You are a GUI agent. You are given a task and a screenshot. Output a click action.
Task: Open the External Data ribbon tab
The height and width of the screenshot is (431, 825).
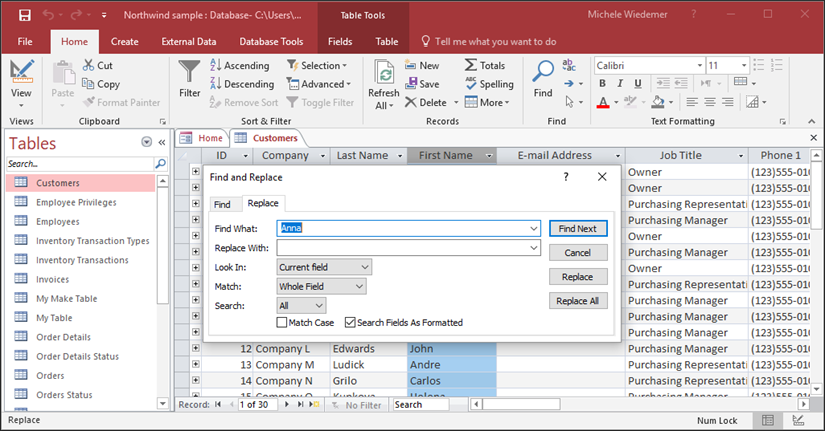(189, 42)
